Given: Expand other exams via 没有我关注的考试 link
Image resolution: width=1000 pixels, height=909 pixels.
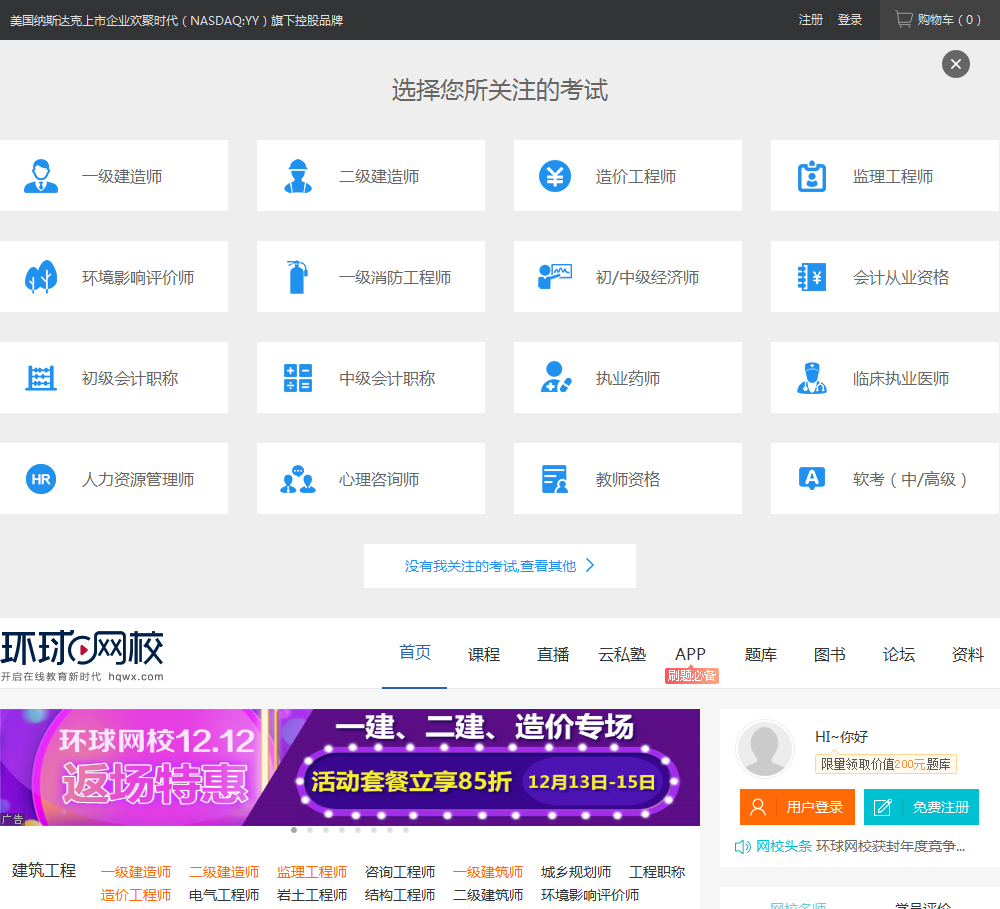Looking at the screenshot, I should pyautogui.click(x=499, y=566).
